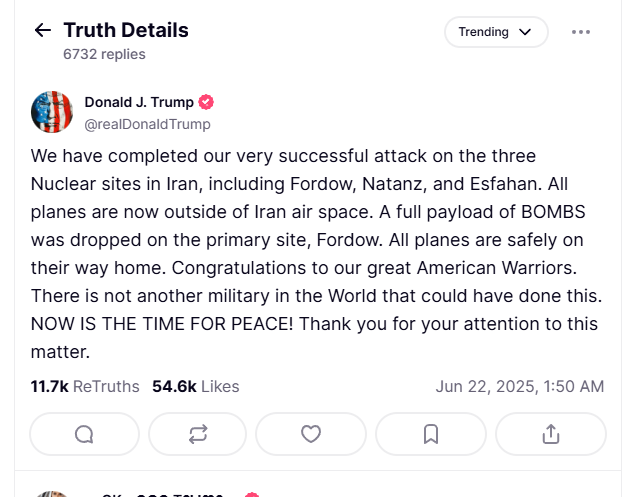Screen dimensions: 640x497
Task: Open the three-dot more options menu
Action: 580,32
